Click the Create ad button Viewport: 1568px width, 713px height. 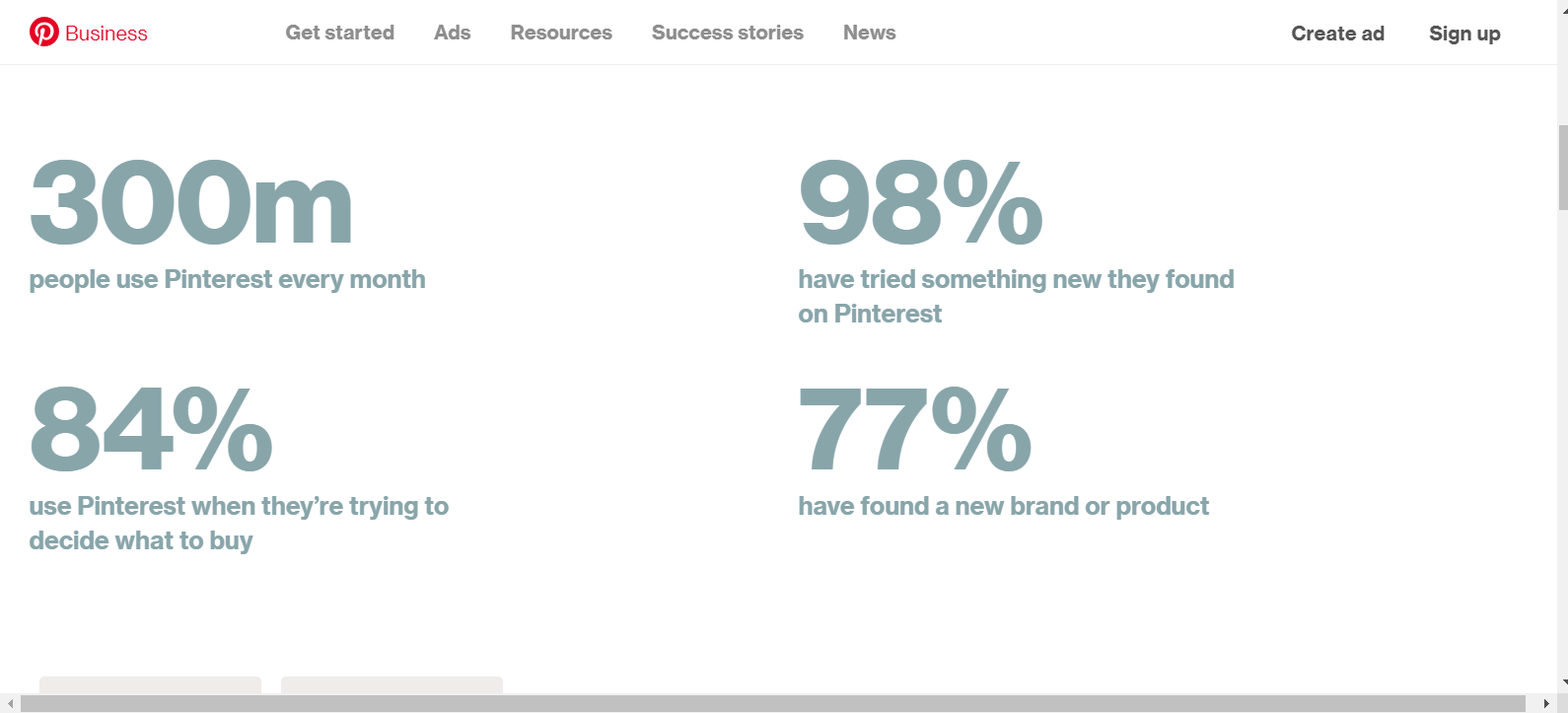tap(1338, 34)
